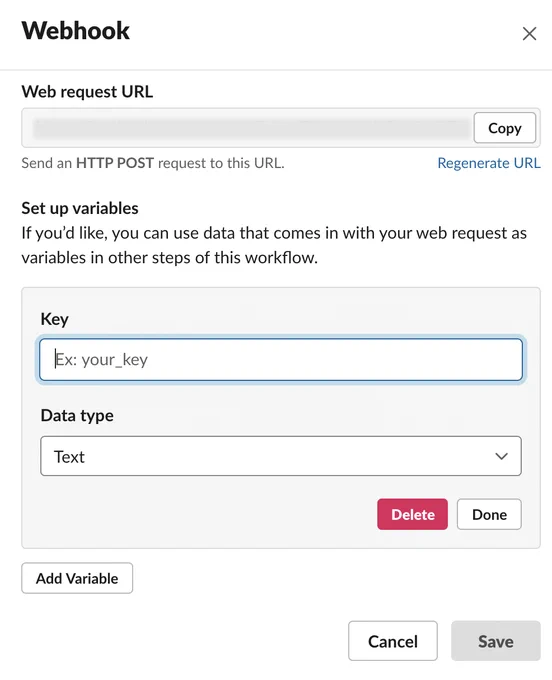Delete this variable

(x=412, y=514)
